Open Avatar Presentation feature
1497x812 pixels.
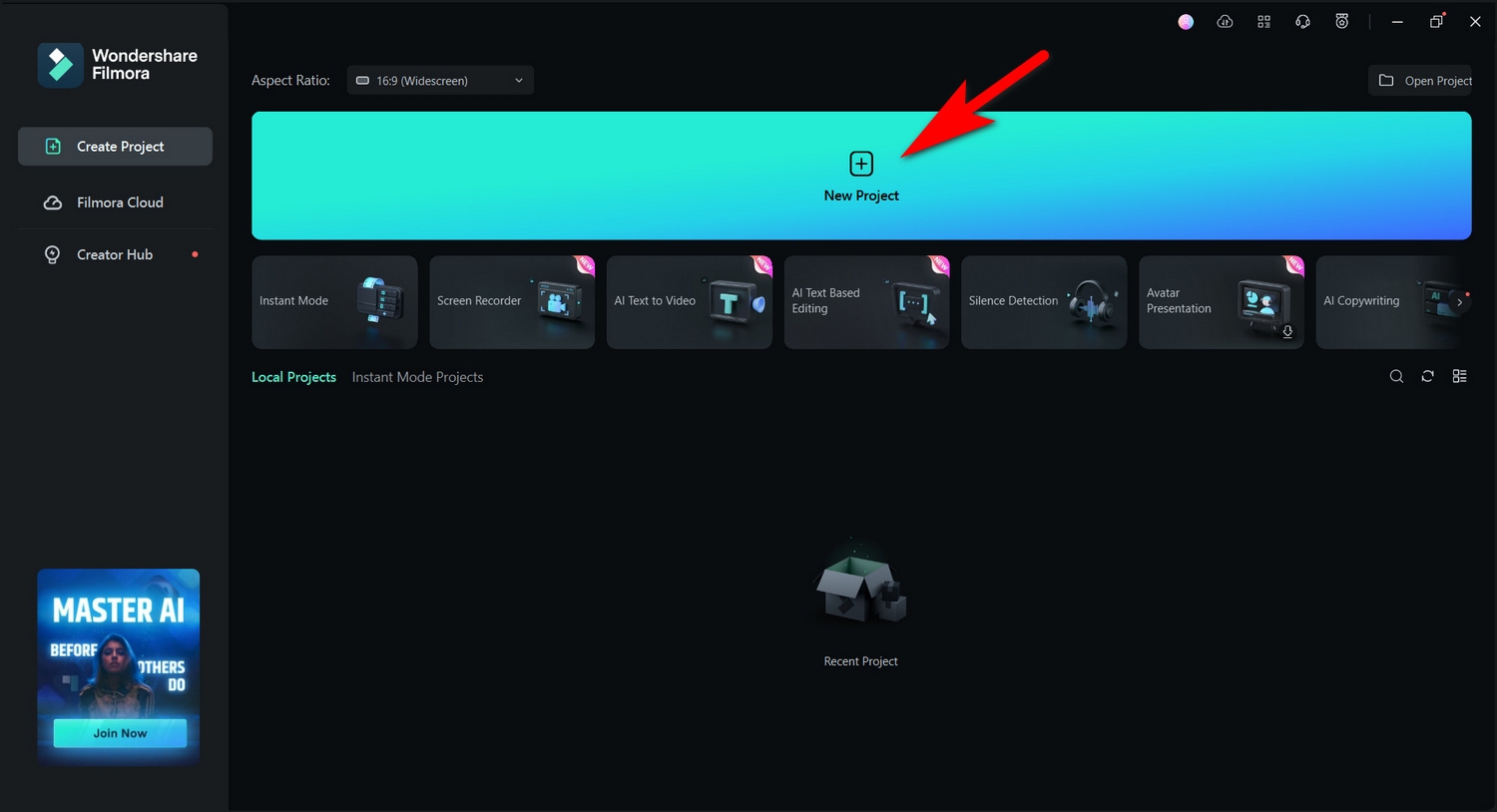tap(1222, 302)
